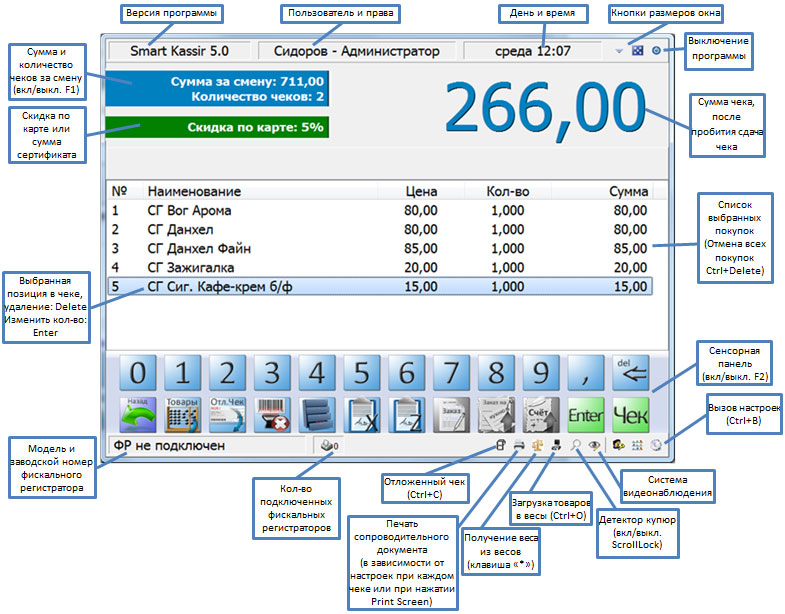Select the row 'СГ Зажигалка'
Image resolution: width=785 pixels, height=614 pixels.
point(380,267)
